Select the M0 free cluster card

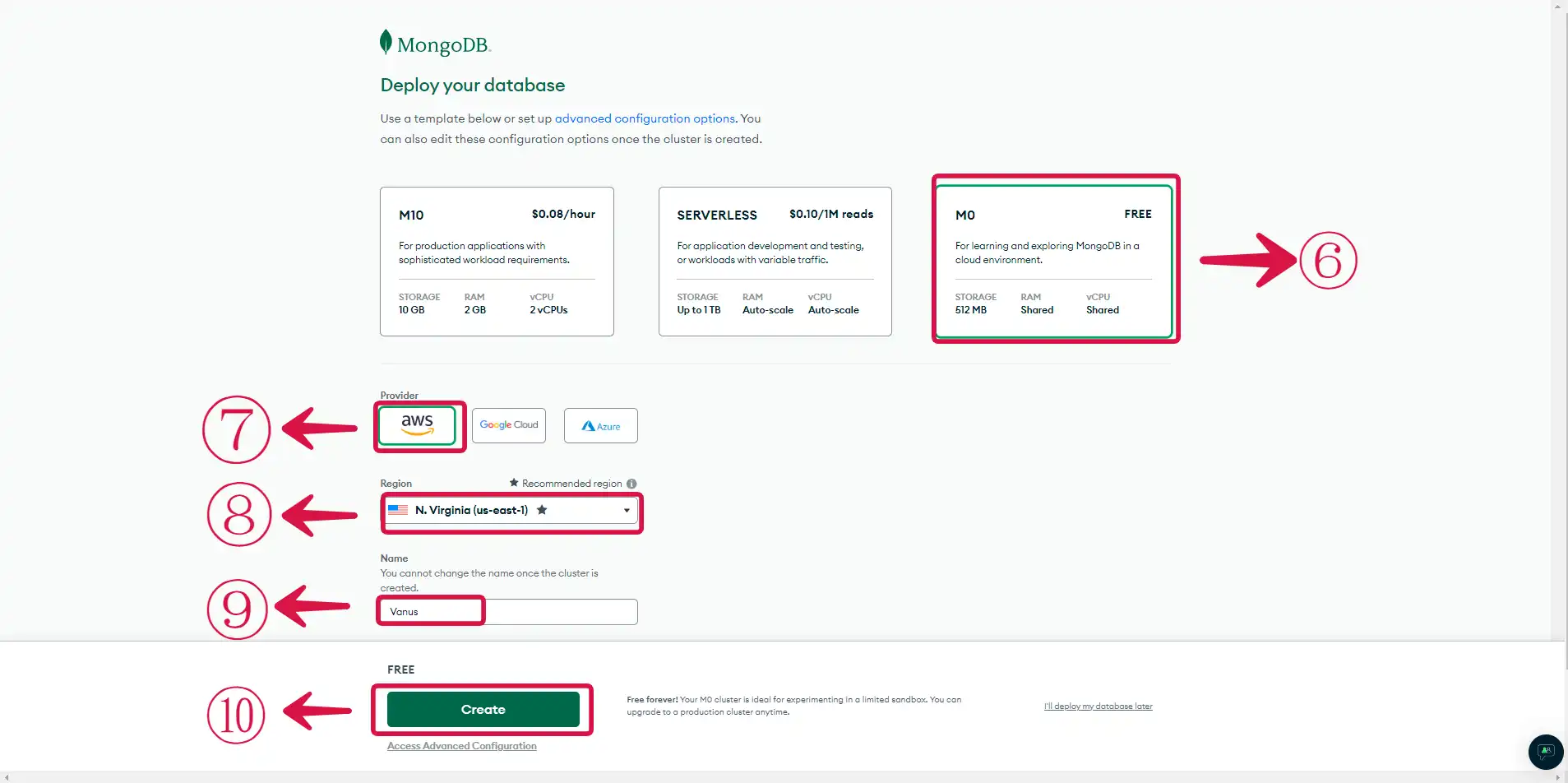click(x=1053, y=262)
